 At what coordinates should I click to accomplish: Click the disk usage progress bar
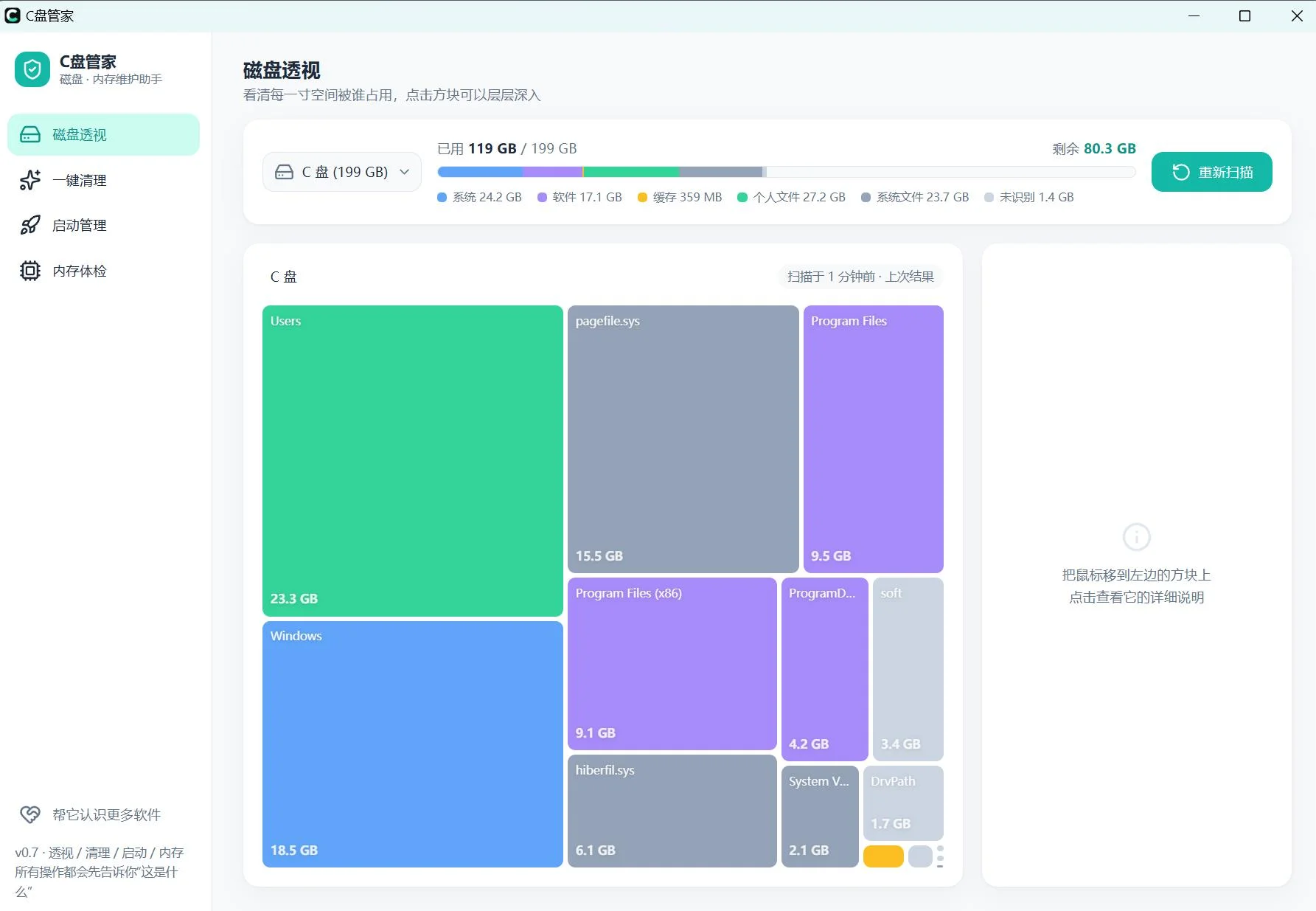(x=786, y=172)
